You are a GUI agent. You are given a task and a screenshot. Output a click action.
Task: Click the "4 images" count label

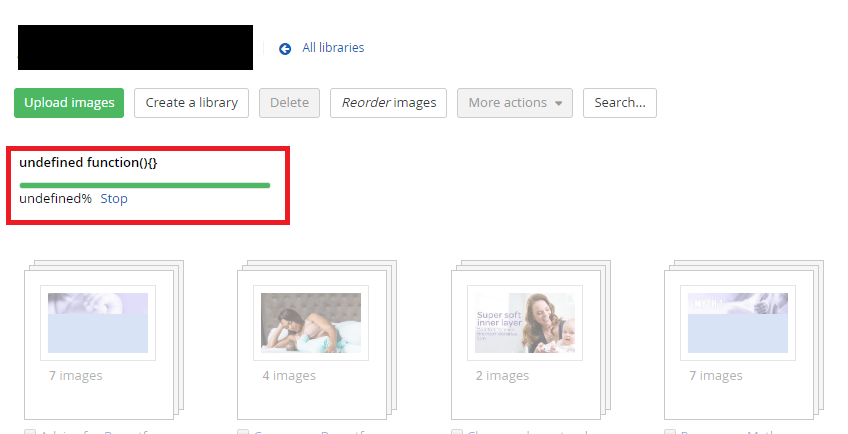(289, 376)
